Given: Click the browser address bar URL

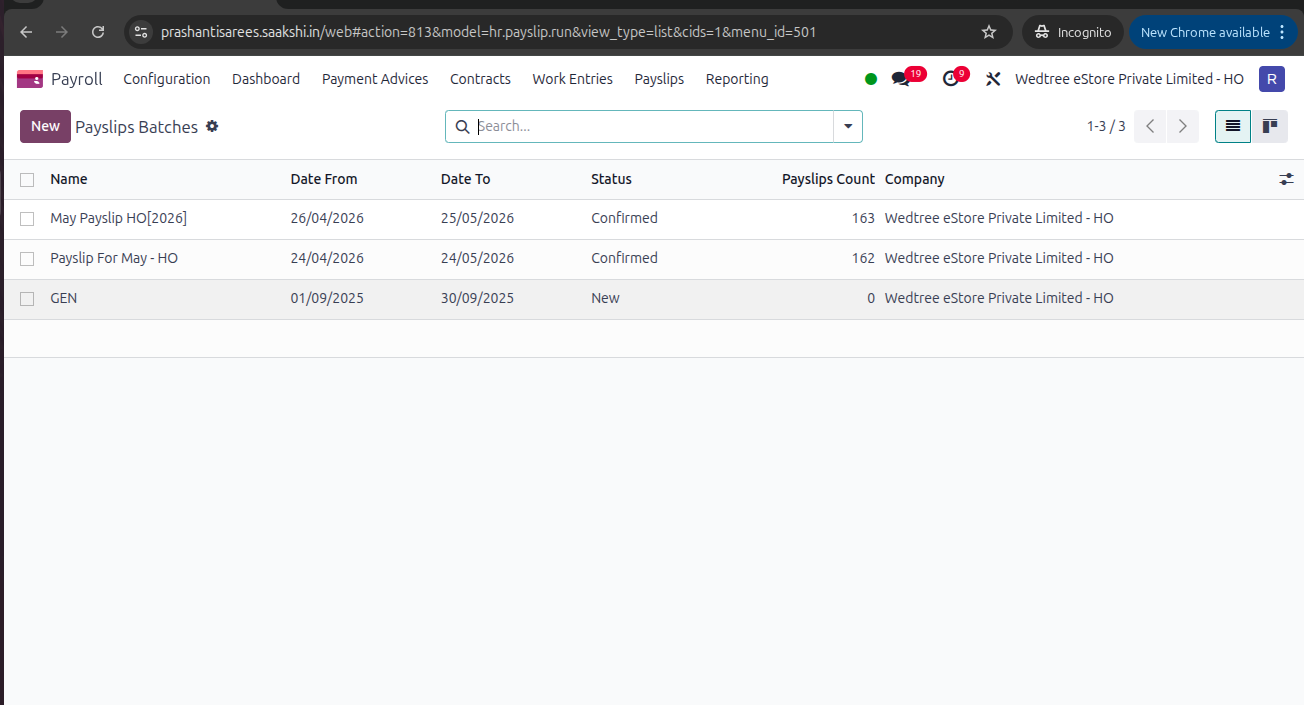Looking at the screenshot, I should [488, 32].
